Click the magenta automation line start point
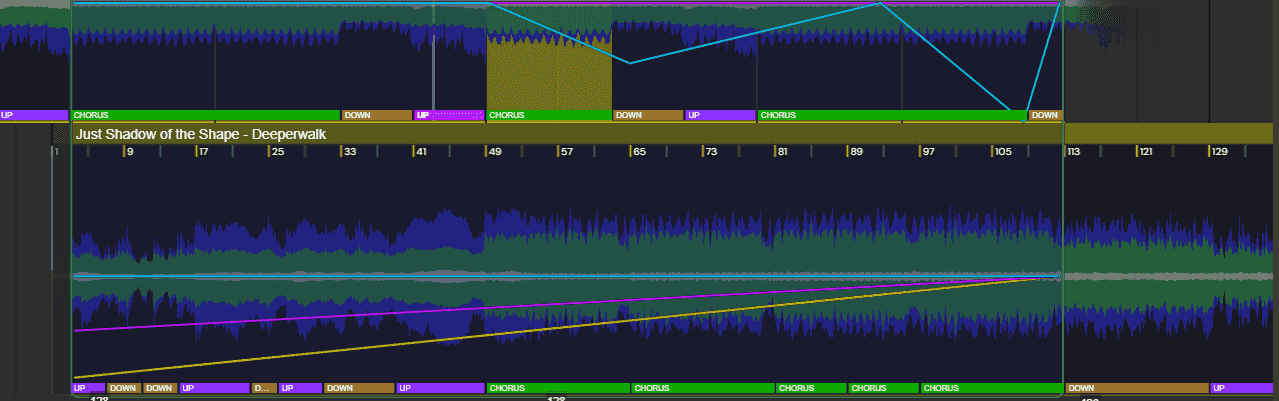 coord(75,330)
